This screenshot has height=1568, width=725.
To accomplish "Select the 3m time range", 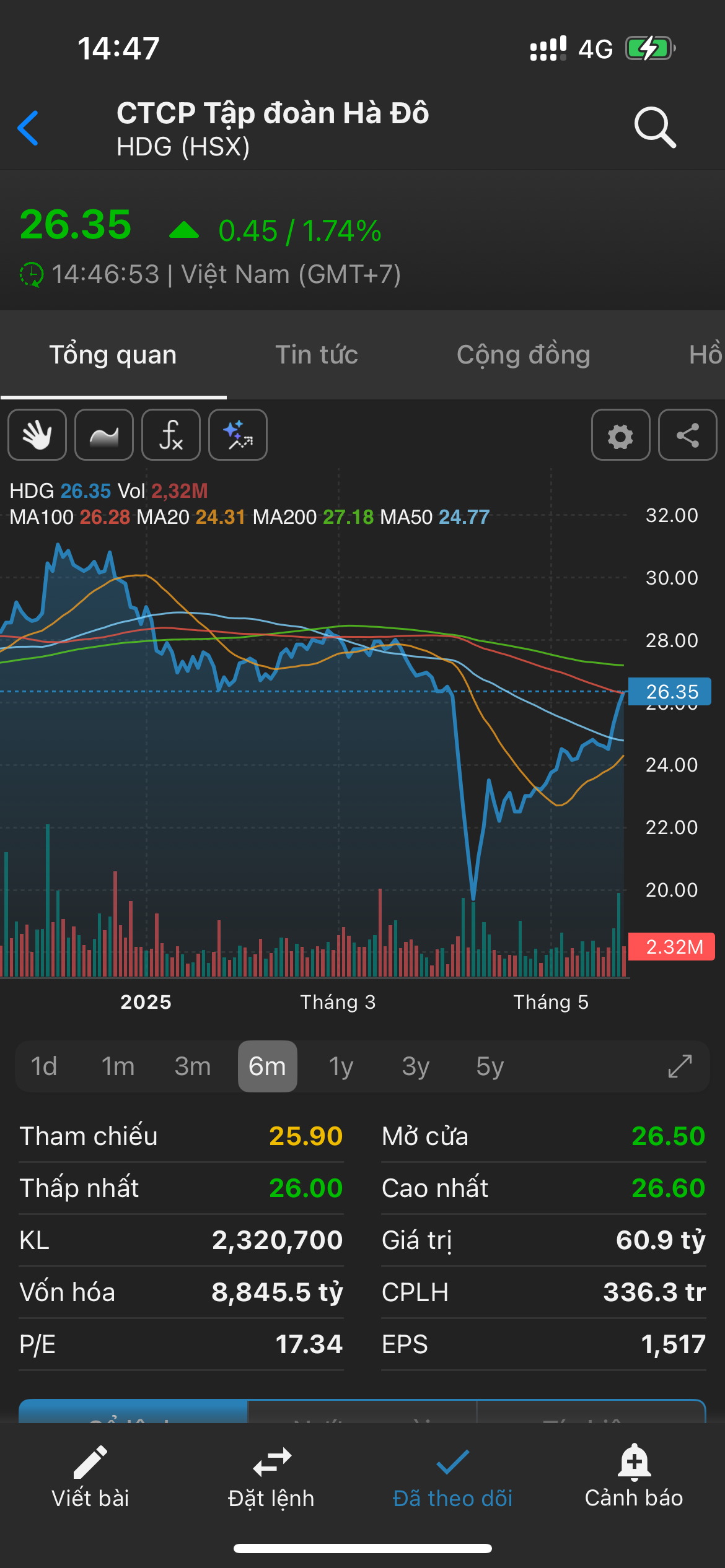I will [193, 1066].
